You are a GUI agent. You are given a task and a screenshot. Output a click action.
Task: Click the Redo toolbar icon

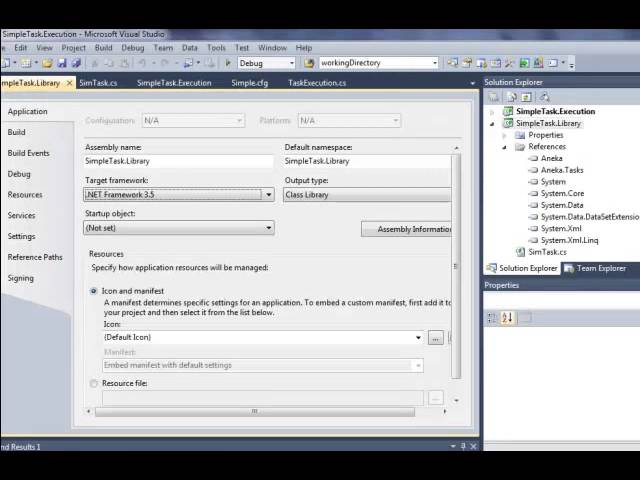164,63
